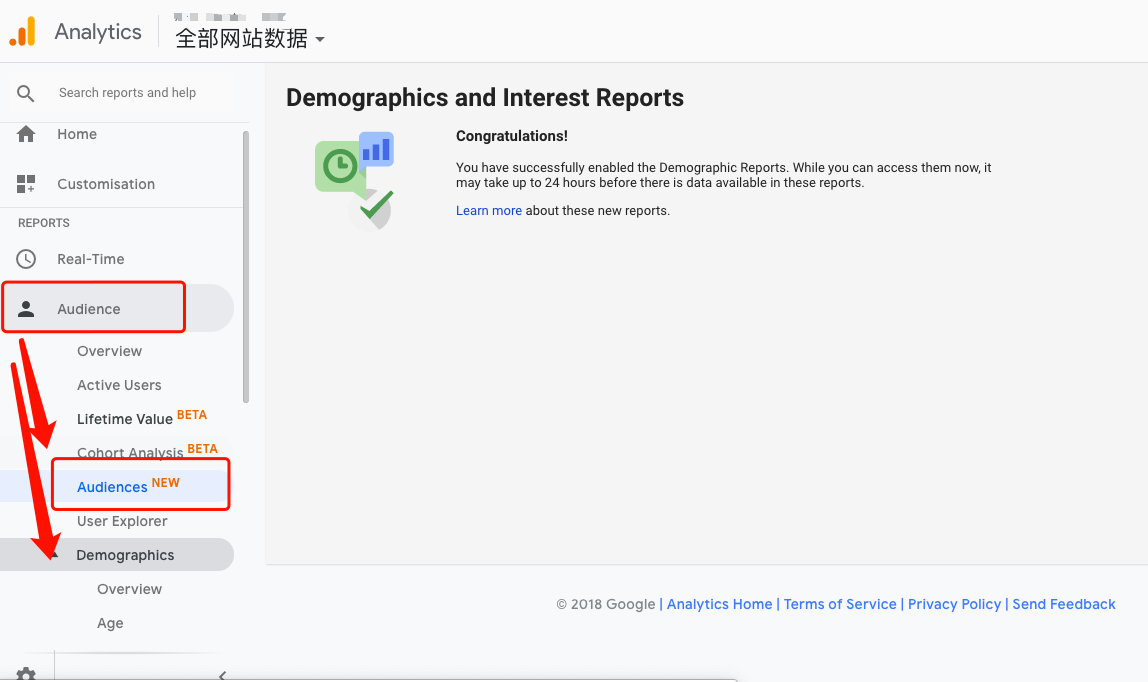The height and width of the screenshot is (682, 1148).
Task: Click the Send Feedback link
Action: point(1065,604)
